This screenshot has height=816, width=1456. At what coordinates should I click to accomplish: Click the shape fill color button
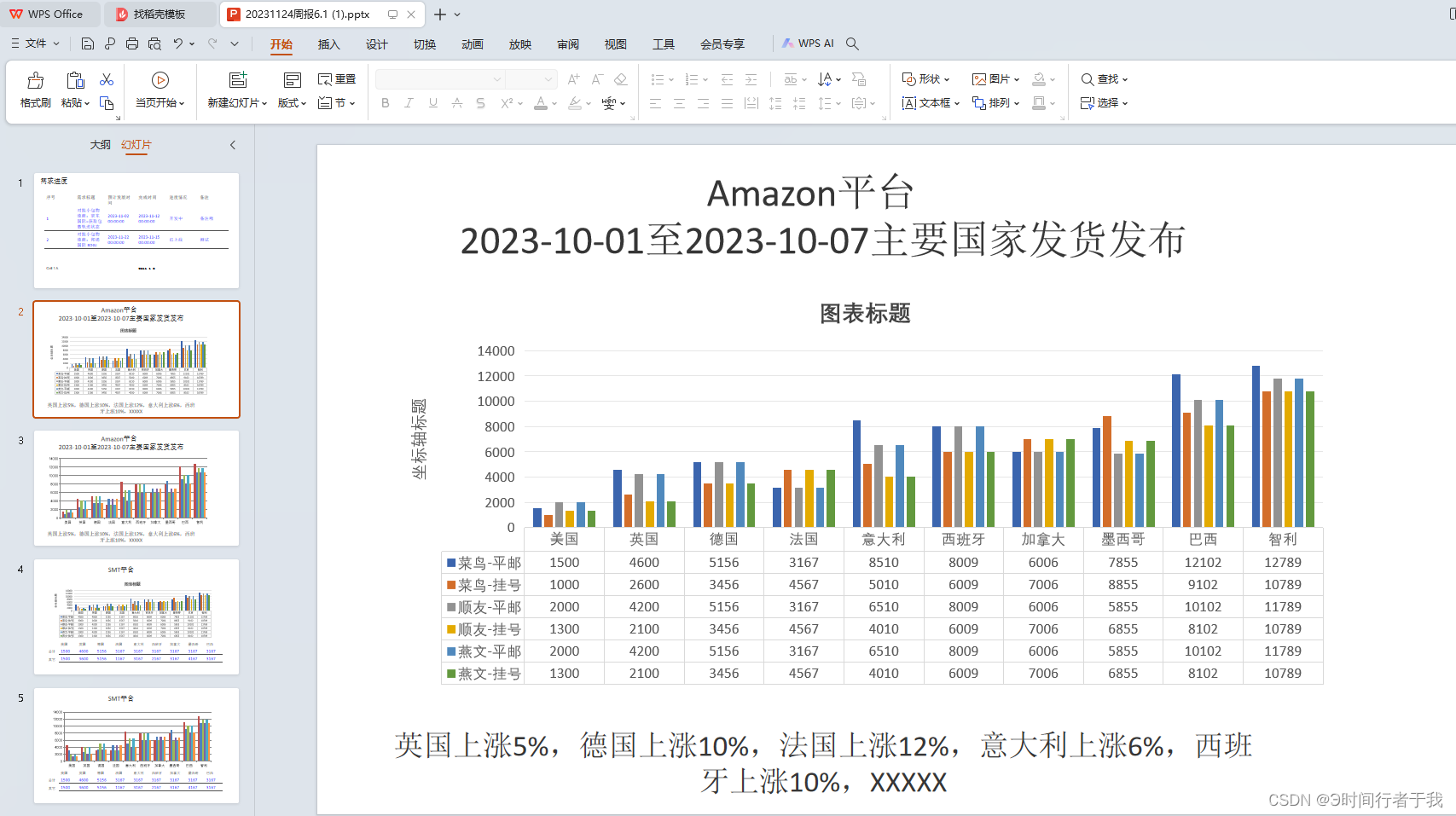coord(1039,79)
